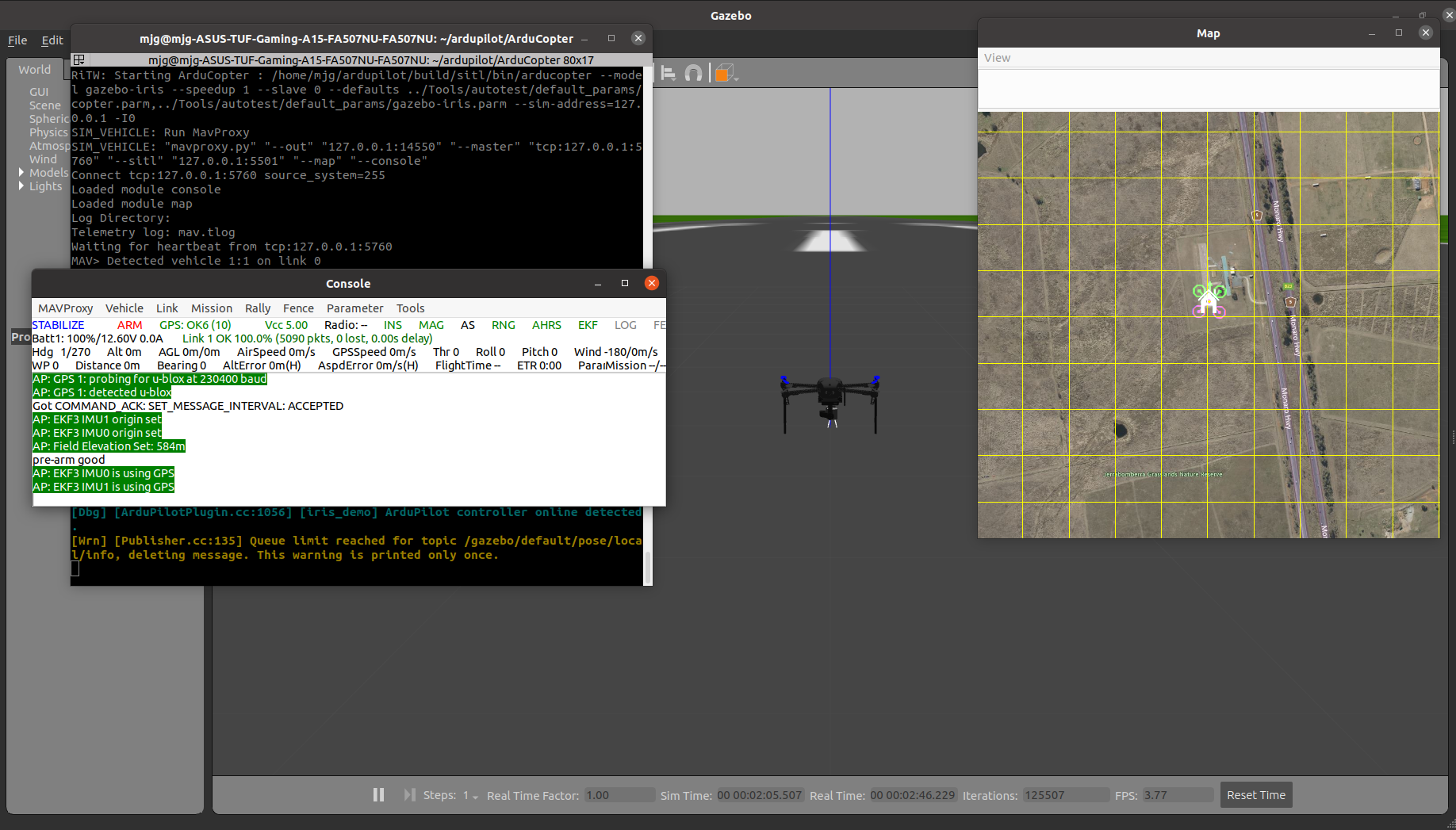The height and width of the screenshot is (830, 1456).
Task: Step the simulation forward one frame
Action: (x=410, y=794)
